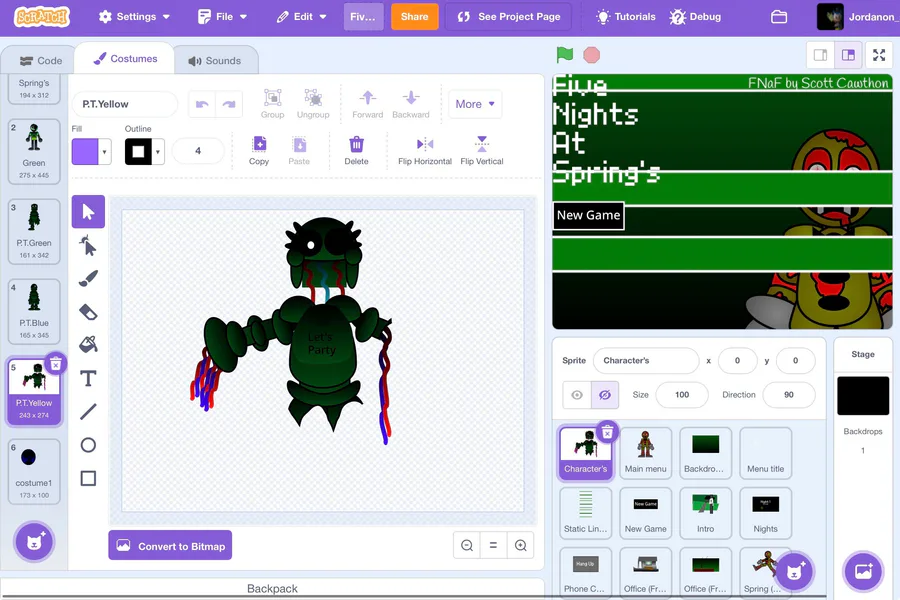Viewport: 900px width, 600px height.
Task: Enter full screen stage mode
Action: coord(879,55)
